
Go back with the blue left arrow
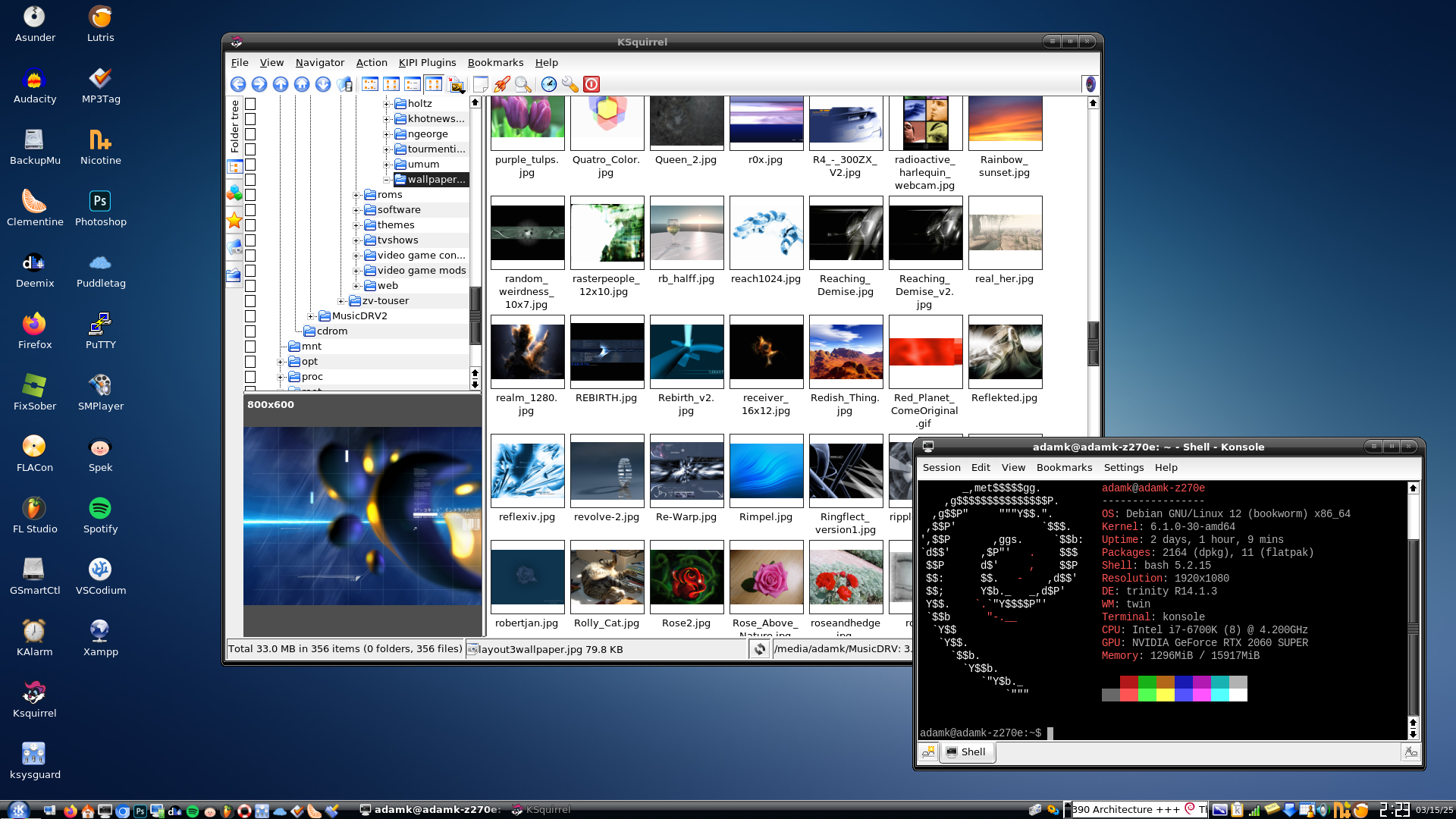(238, 84)
